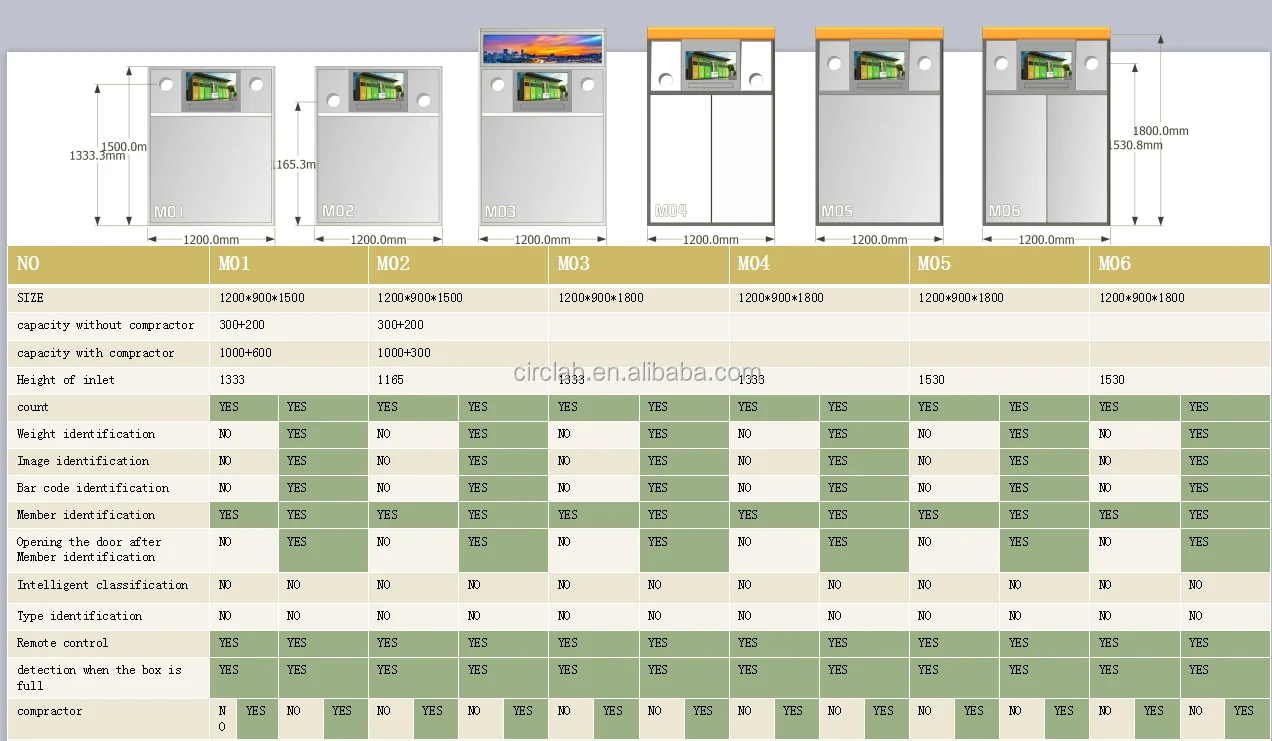Click Remote control first 'YES' cell under M01
This screenshot has height=741, width=1272.
point(244,644)
